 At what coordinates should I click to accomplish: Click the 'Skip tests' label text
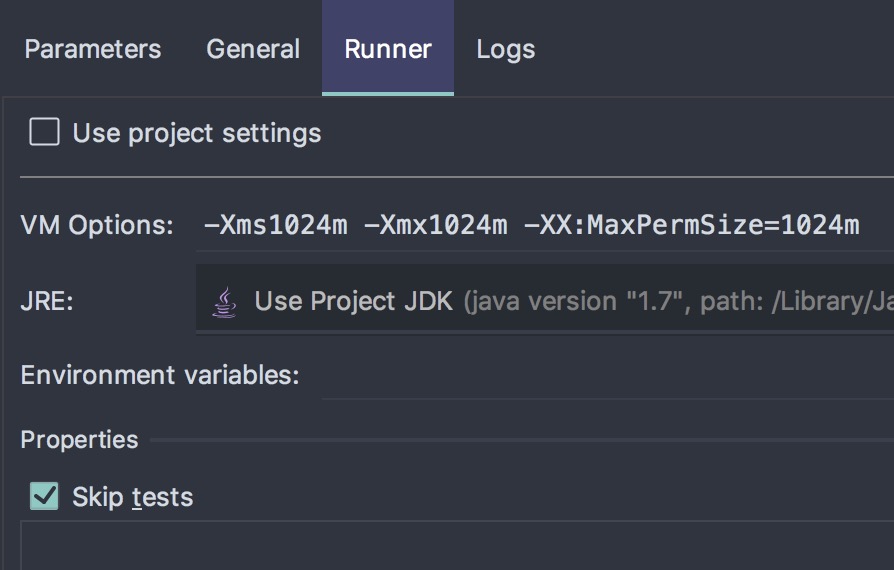(132, 497)
